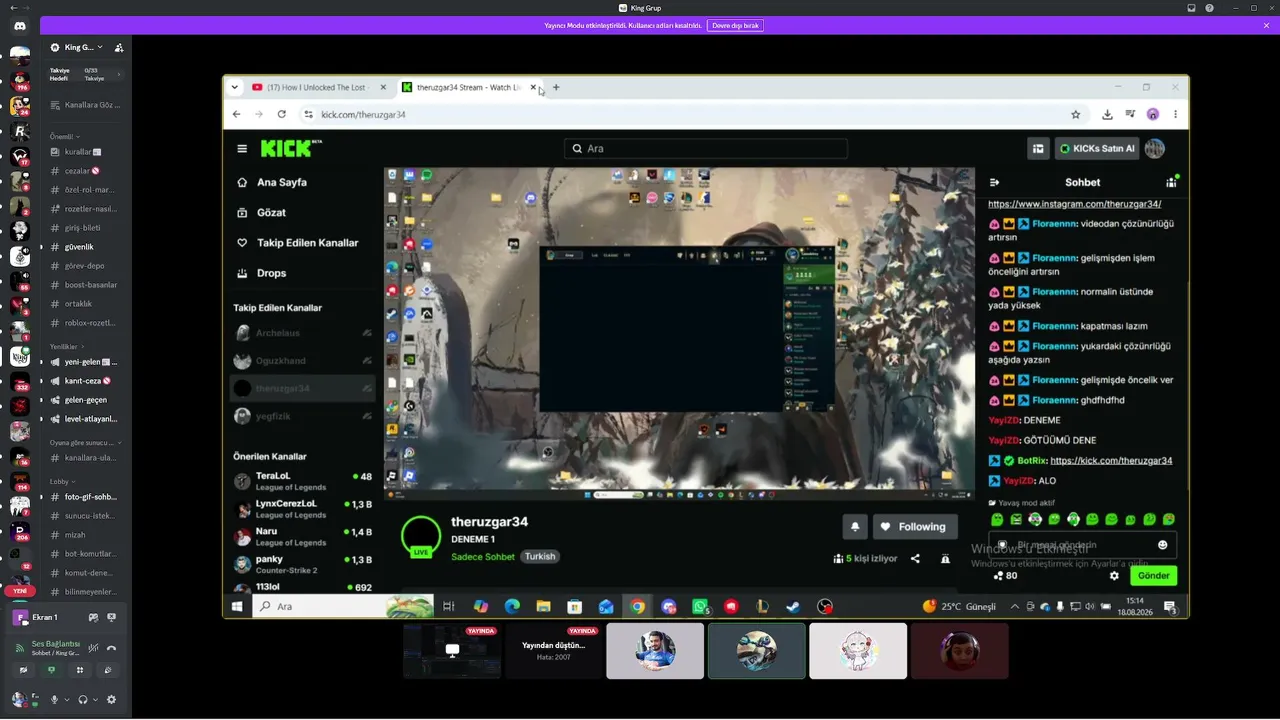Reload the Kick page
1280x720 pixels.
click(x=282, y=114)
